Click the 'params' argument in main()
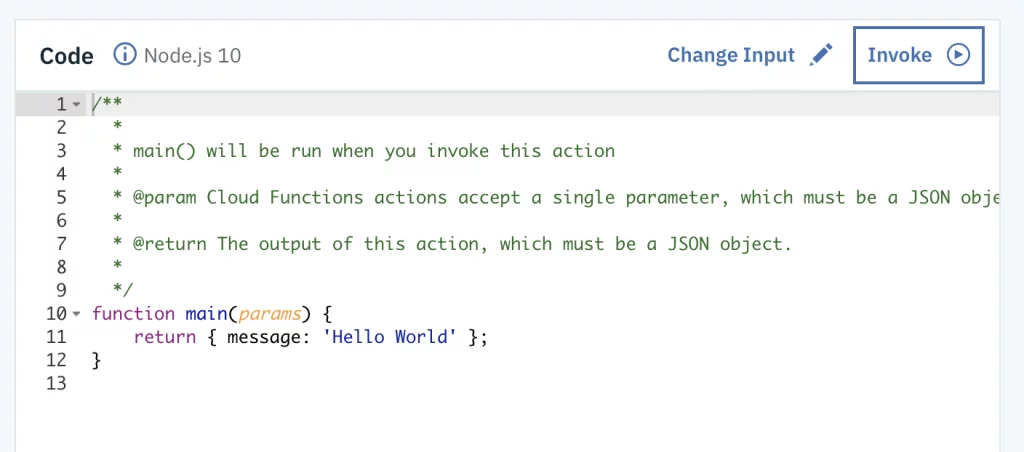The height and width of the screenshot is (452, 1024). tap(270, 314)
